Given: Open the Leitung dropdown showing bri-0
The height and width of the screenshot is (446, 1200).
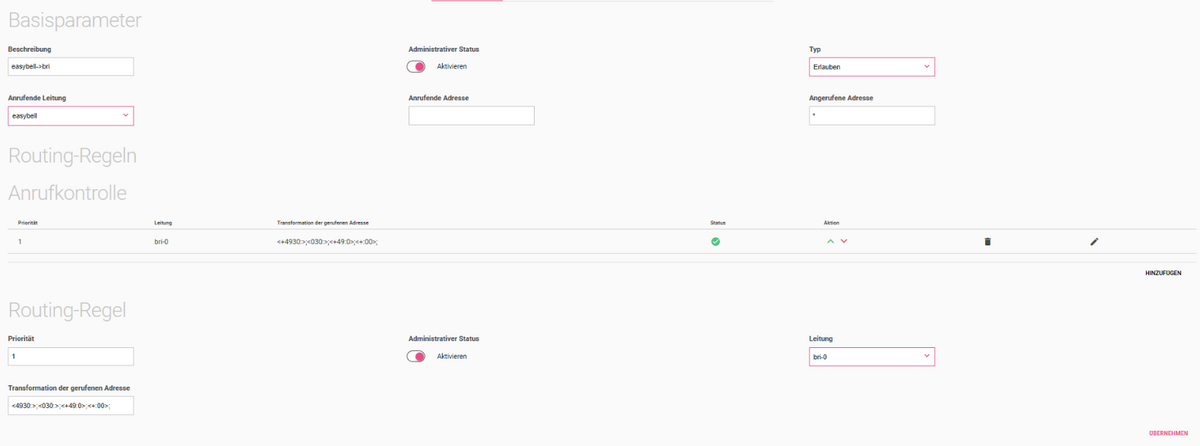Looking at the screenshot, I should (x=871, y=356).
